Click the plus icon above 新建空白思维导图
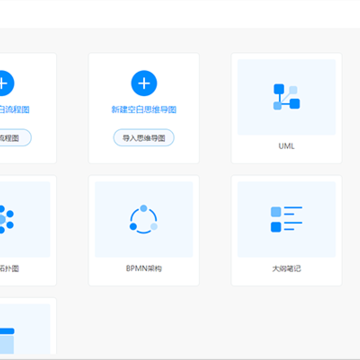360x360 pixels. [x=144, y=83]
